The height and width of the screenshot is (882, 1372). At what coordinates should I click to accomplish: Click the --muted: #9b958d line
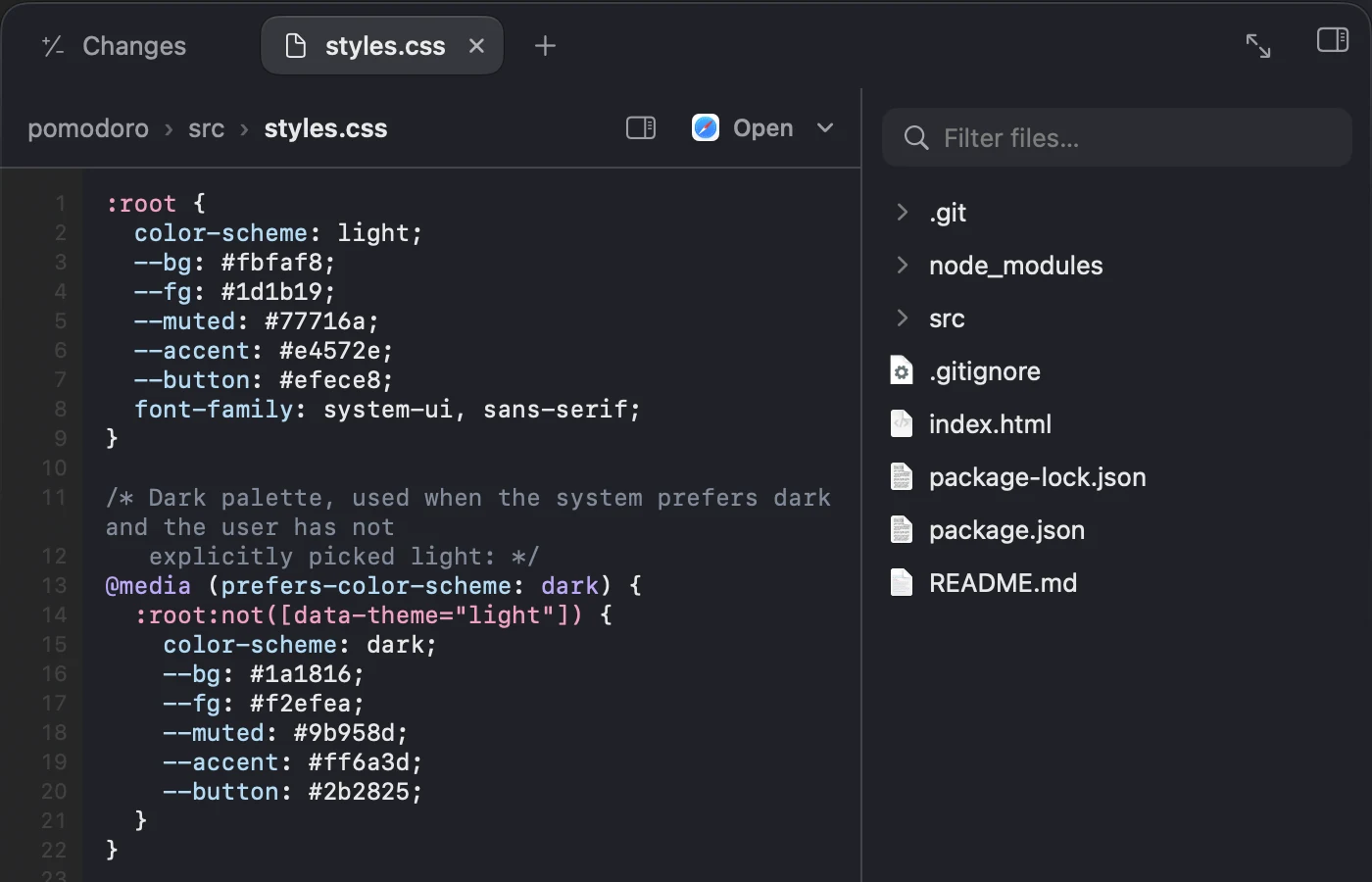(285, 733)
